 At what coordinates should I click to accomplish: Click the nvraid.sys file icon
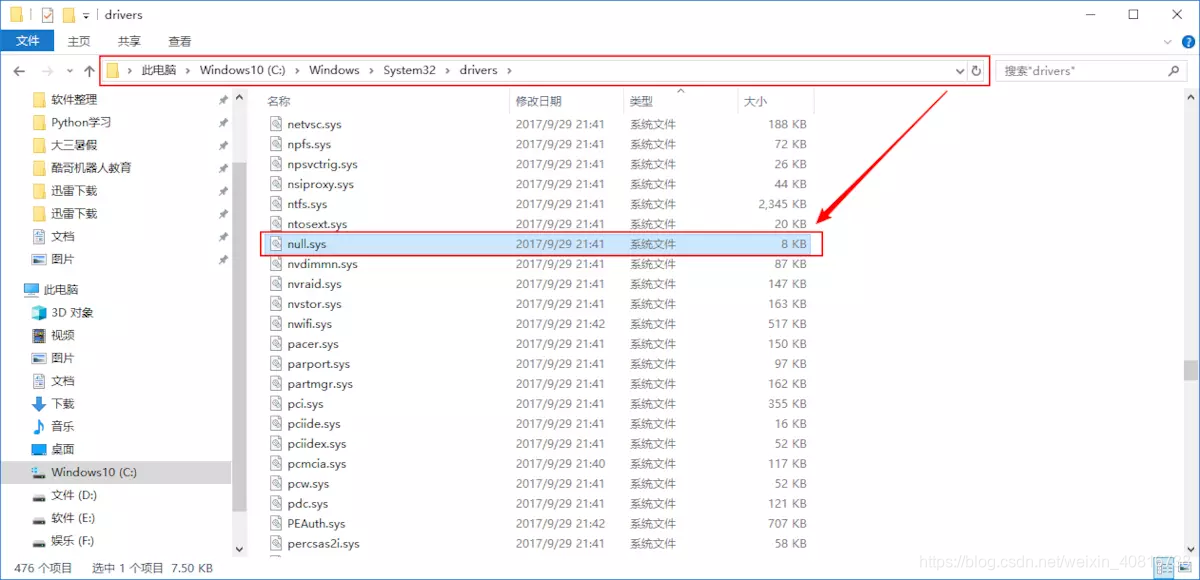(277, 284)
